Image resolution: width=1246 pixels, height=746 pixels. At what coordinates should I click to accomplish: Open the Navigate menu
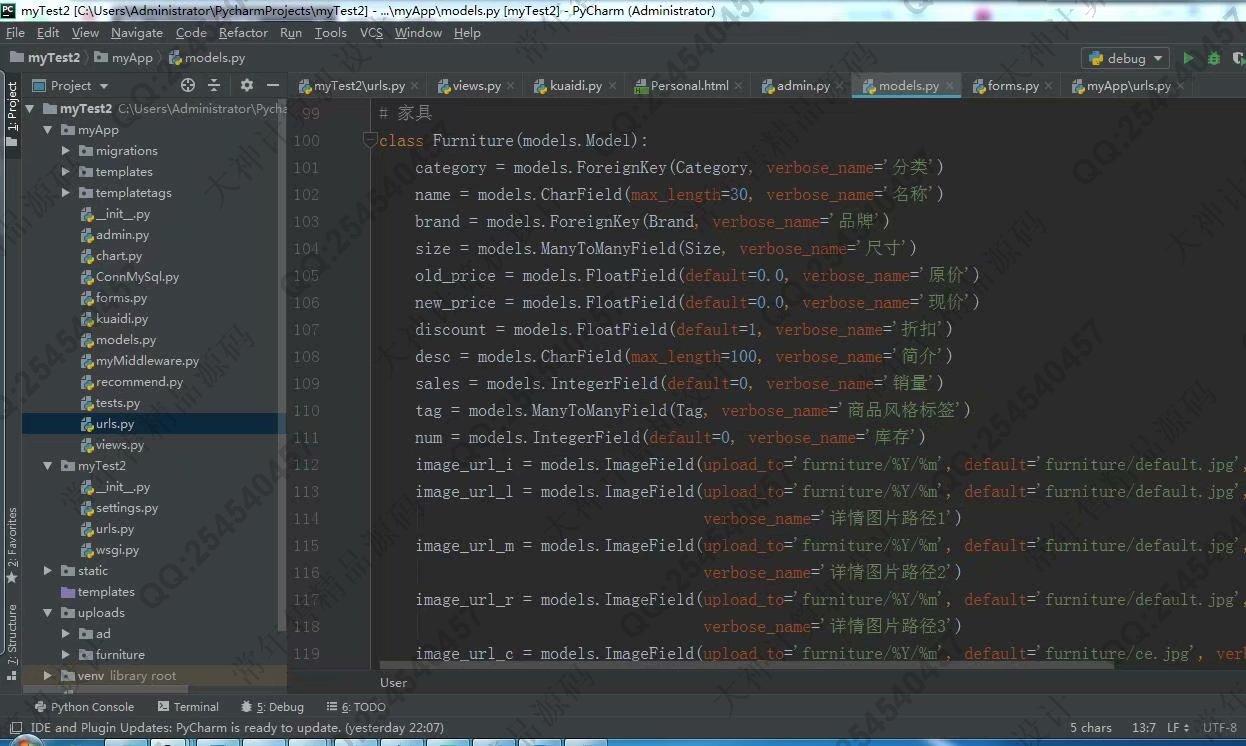[x=136, y=33]
